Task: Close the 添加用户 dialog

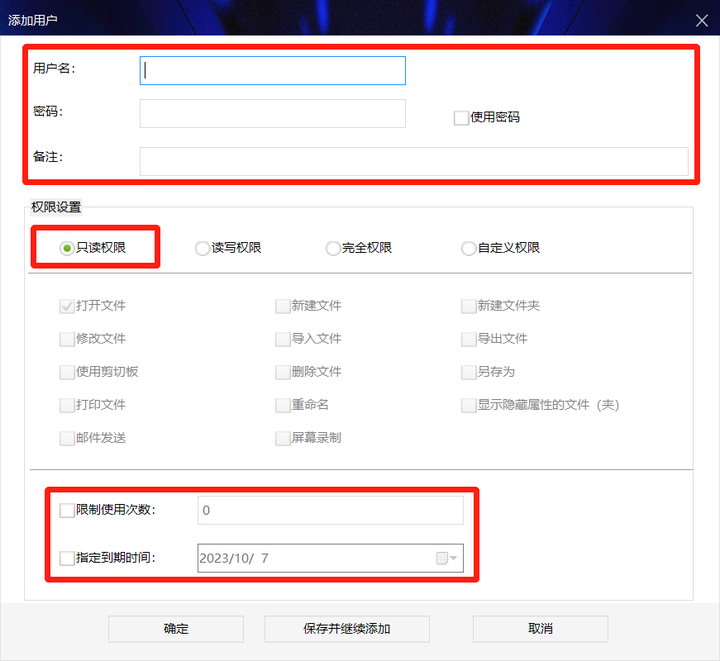Action: point(701,20)
